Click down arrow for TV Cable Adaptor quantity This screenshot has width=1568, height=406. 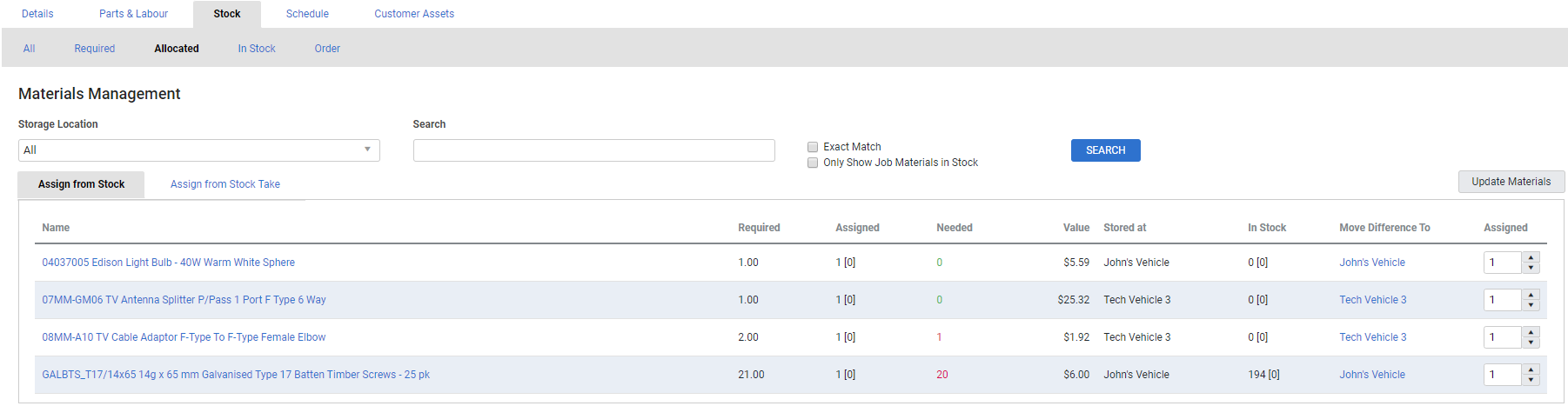[x=1531, y=343]
